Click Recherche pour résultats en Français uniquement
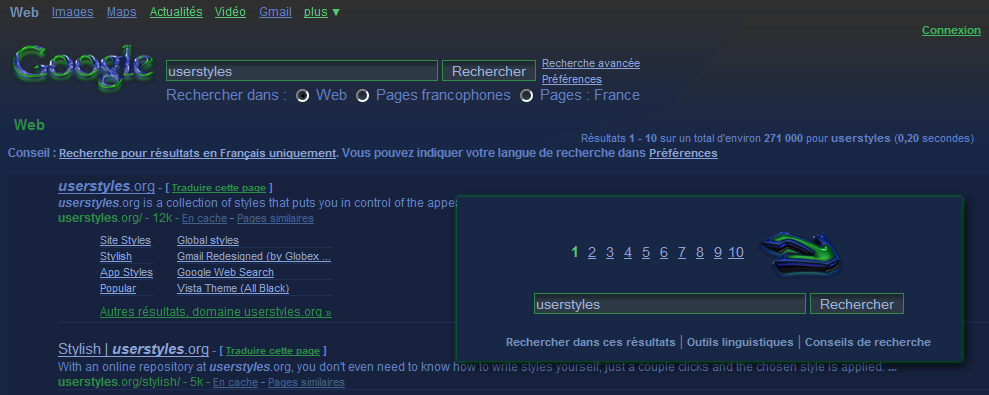 197,153
